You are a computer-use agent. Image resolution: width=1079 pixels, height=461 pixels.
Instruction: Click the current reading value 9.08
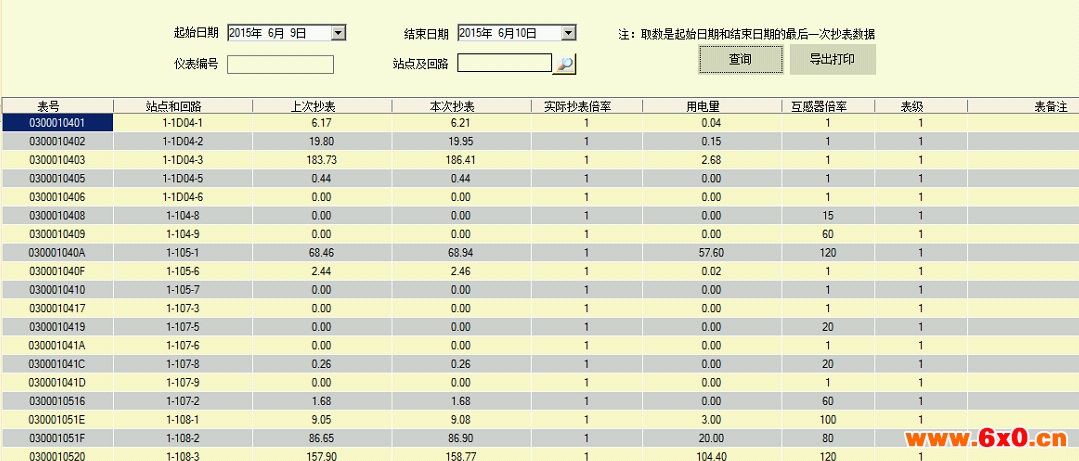tap(462, 419)
